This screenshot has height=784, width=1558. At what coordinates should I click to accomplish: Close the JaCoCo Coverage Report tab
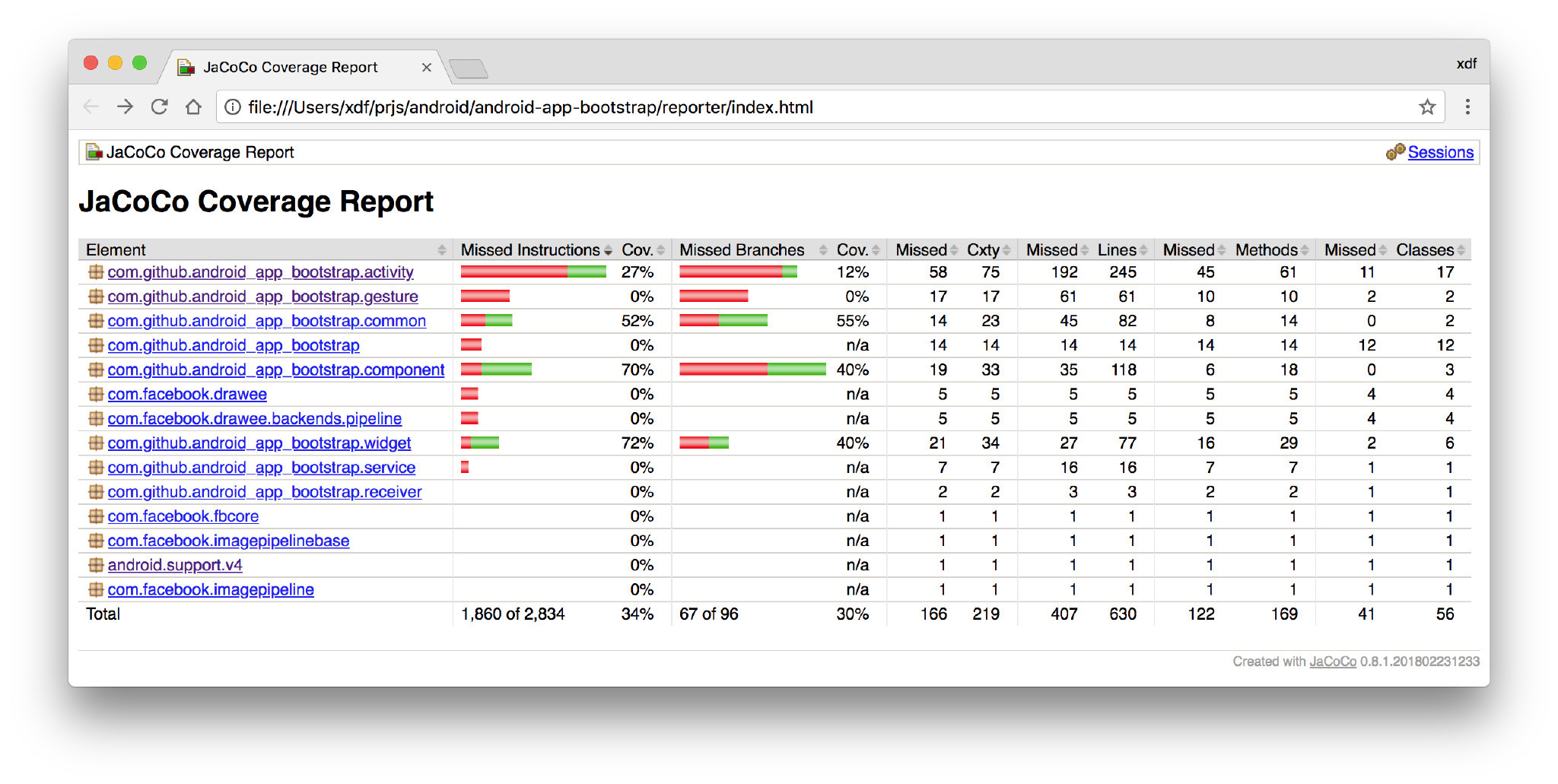(x=426, y=68)
